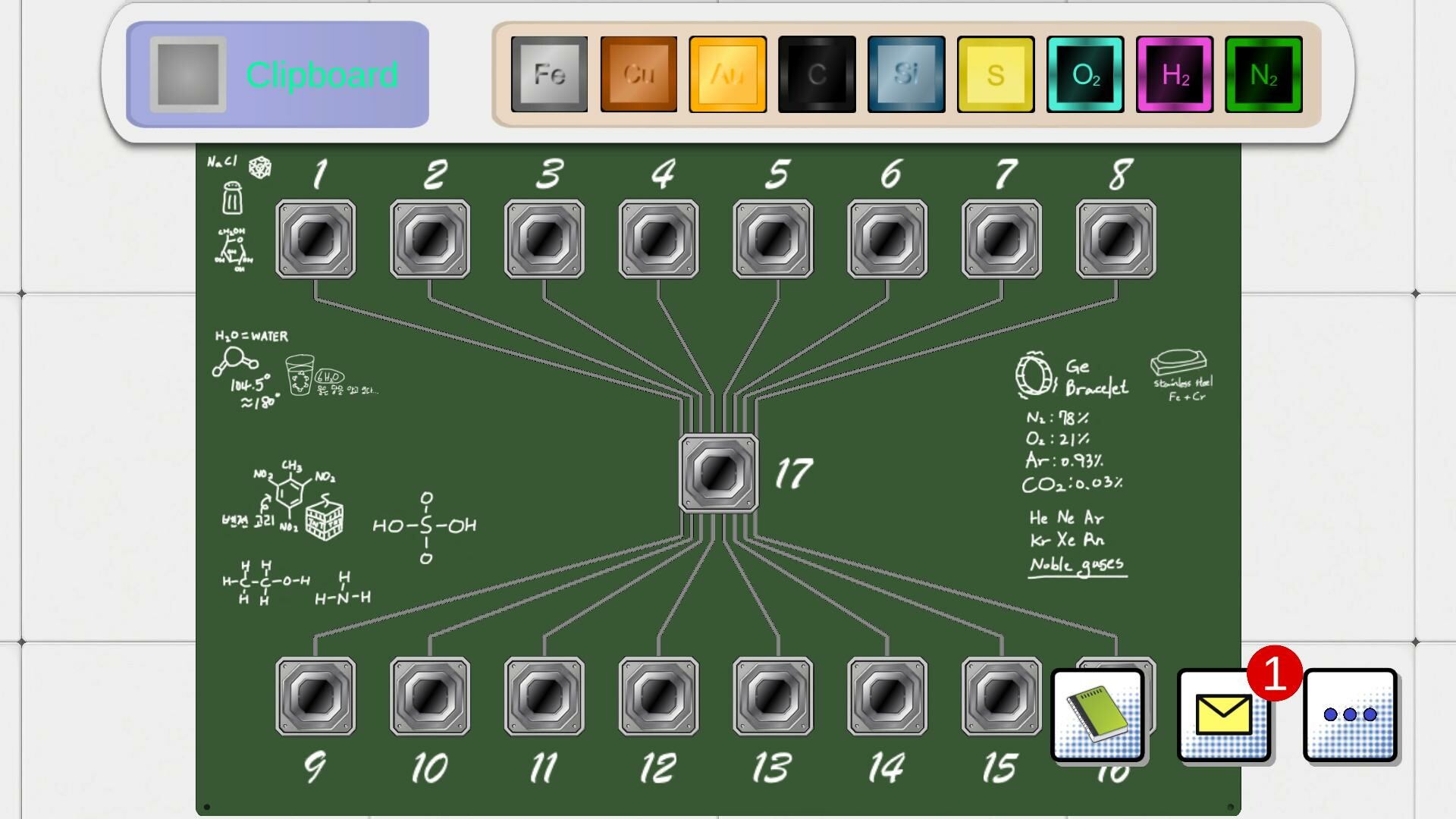Choose the Si silicon element icon

tap(905, 74)
